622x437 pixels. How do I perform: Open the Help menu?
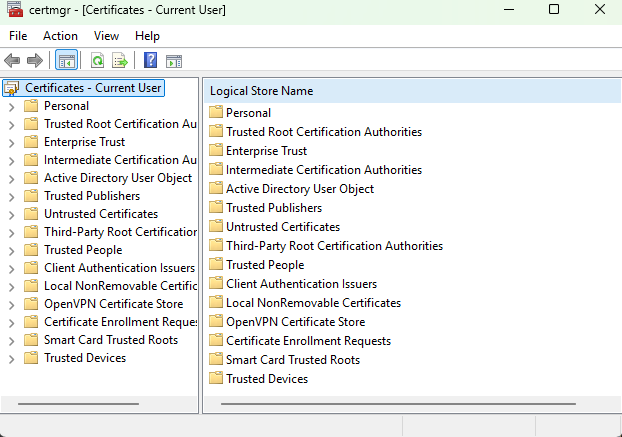coord(147,36)
